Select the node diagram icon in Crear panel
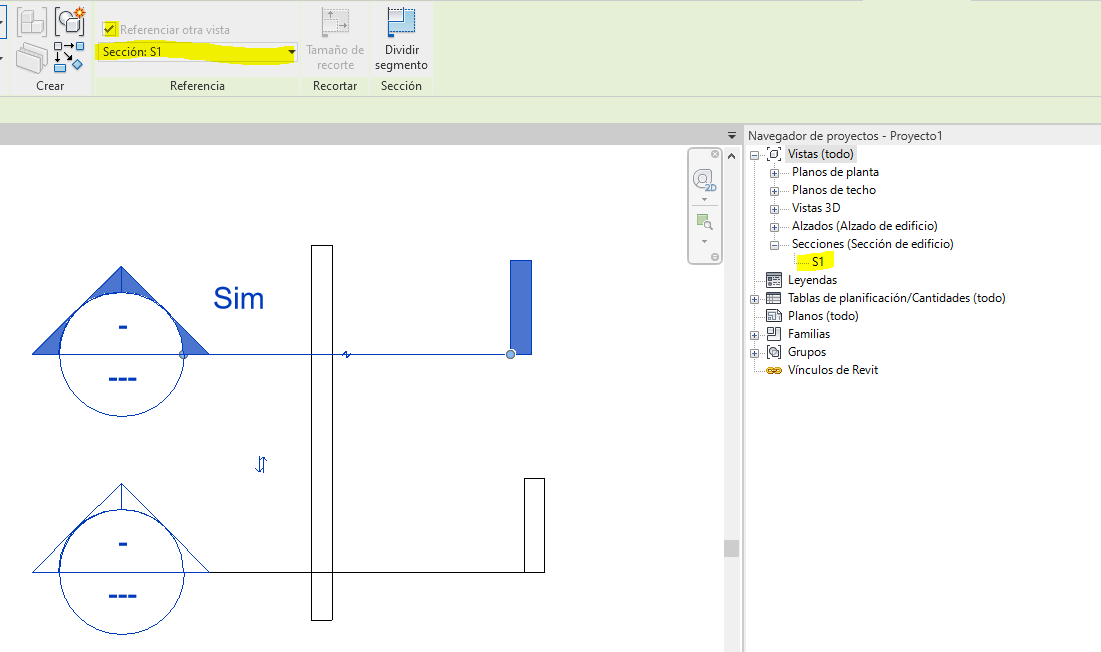This screenshot has height=652, width=1101. click(68, 56)
